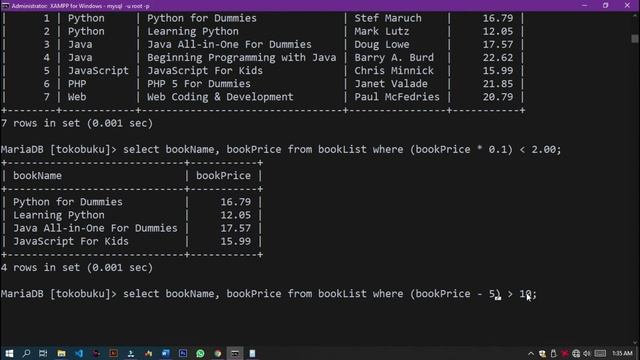This screenshot has height=360, width=640.
Task: Launch Visual Studio Code from taskbar
Action: (79, 353)
